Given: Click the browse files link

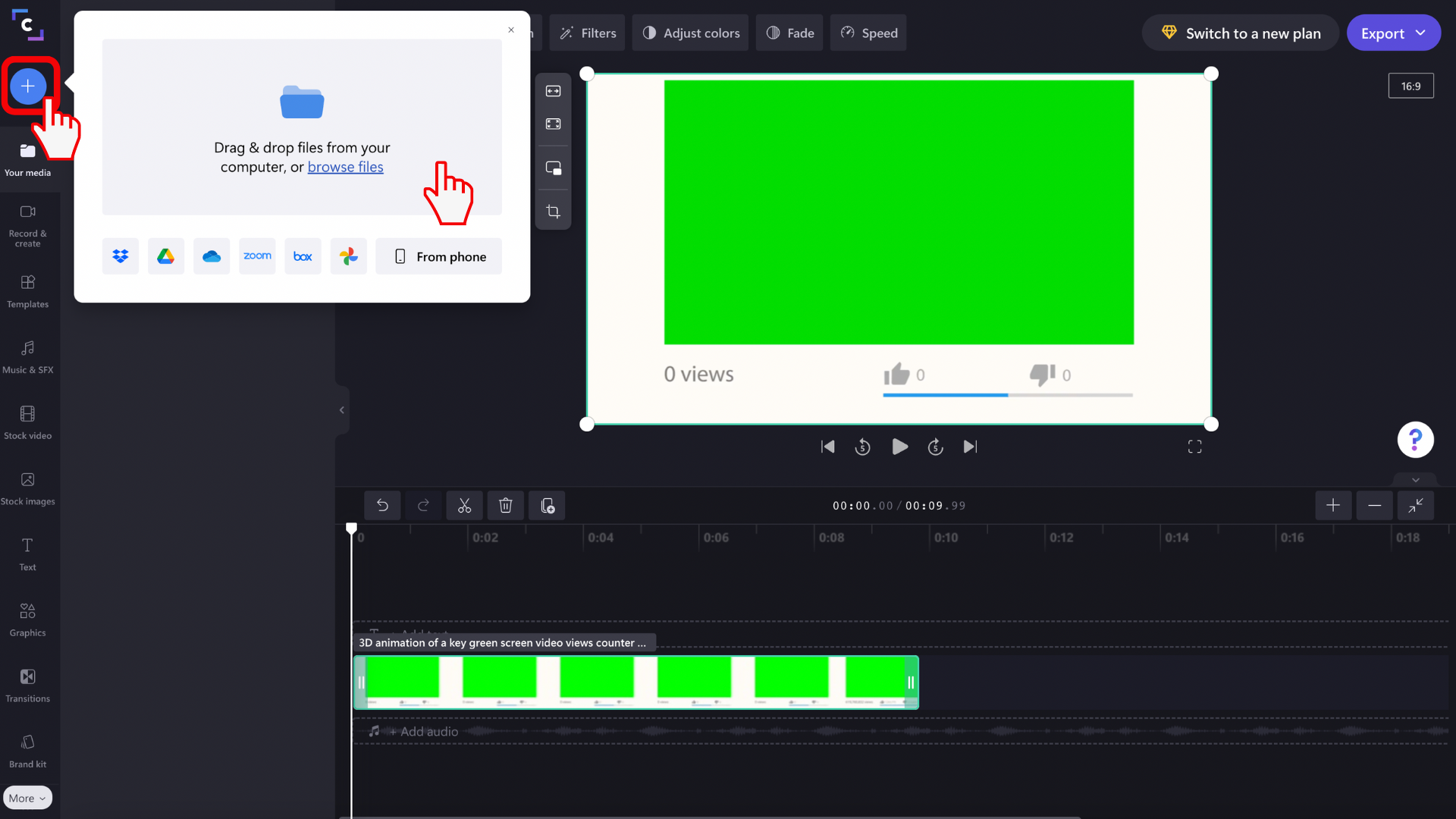Looking at the screenshot, I should click(345, 167).
